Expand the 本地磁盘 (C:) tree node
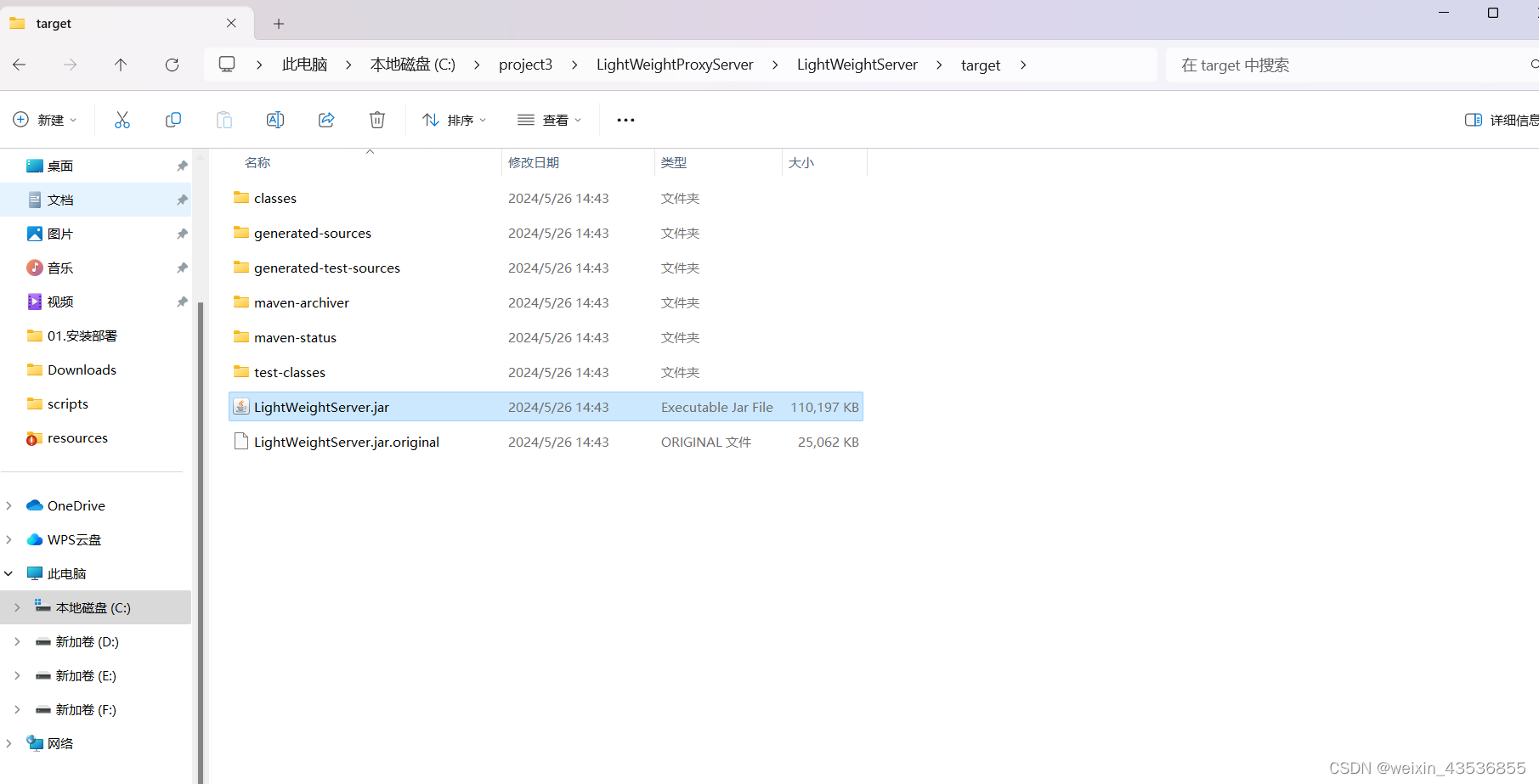Image resolution: width=1539 pixels, height=784 pixels. [x=17, y=607]
